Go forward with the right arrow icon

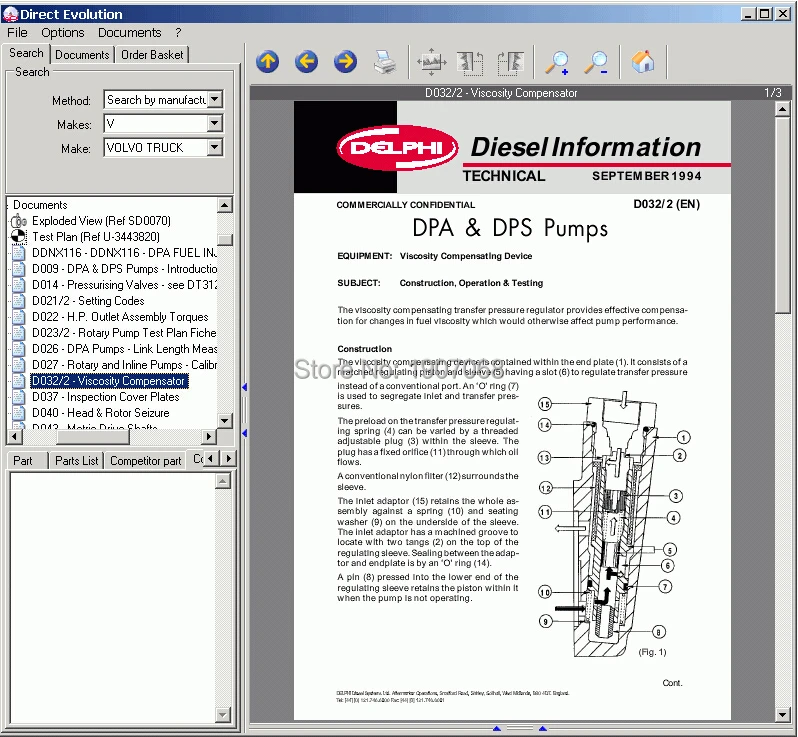[x=346, y=62]
